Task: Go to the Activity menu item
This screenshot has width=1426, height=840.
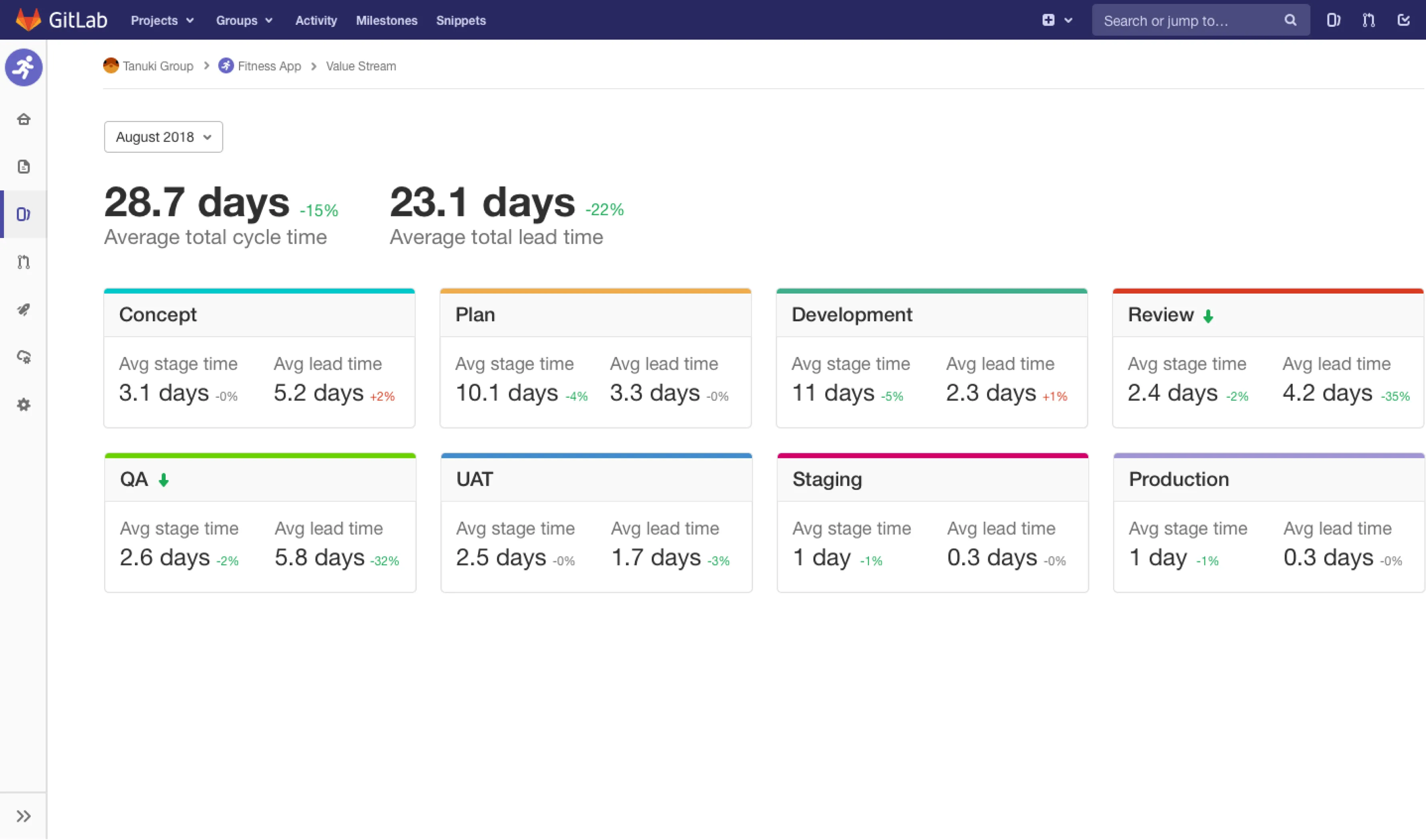Action: click(x=316, y=20)
